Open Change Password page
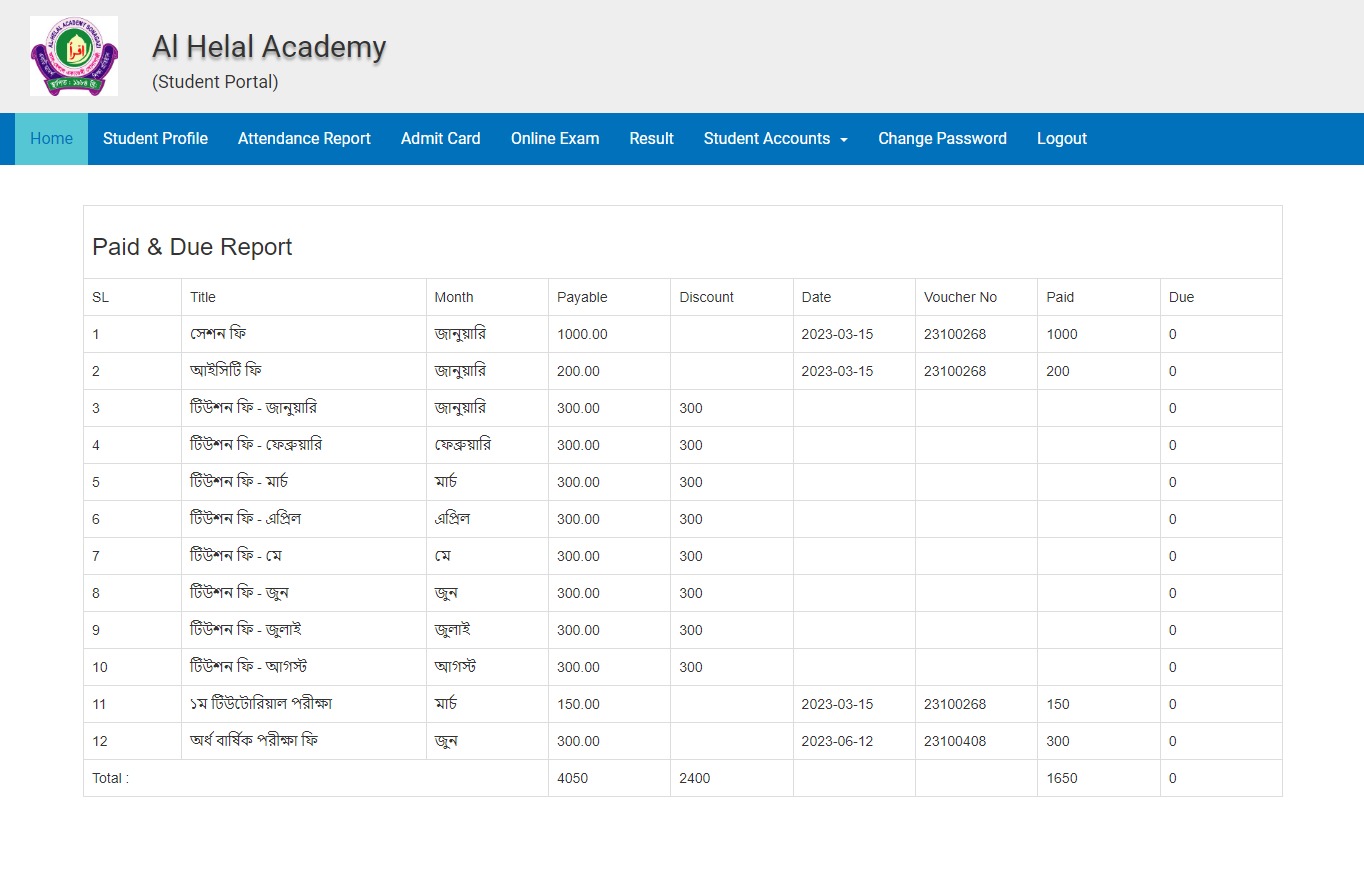Viewport: 1364px width, 872px height. pos(942,139)
